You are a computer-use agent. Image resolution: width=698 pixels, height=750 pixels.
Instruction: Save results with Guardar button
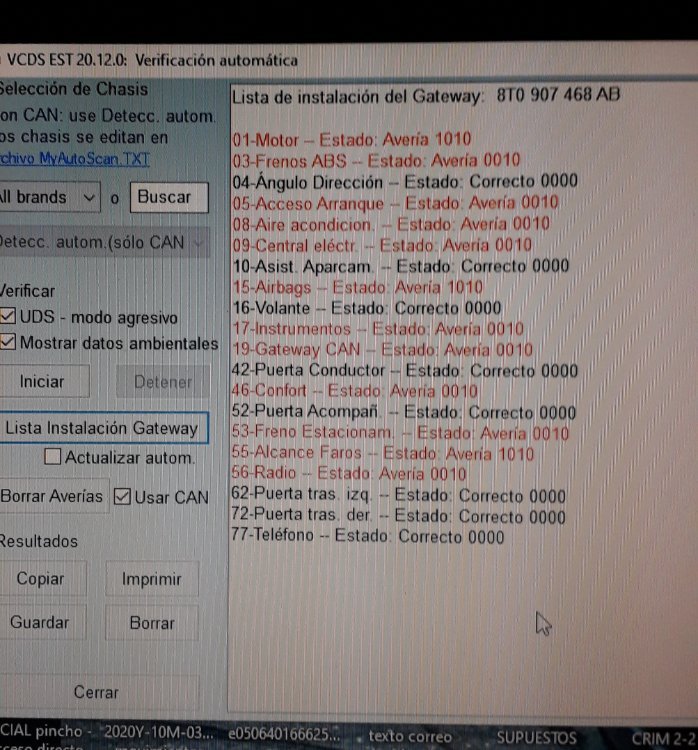click(41, 622)
